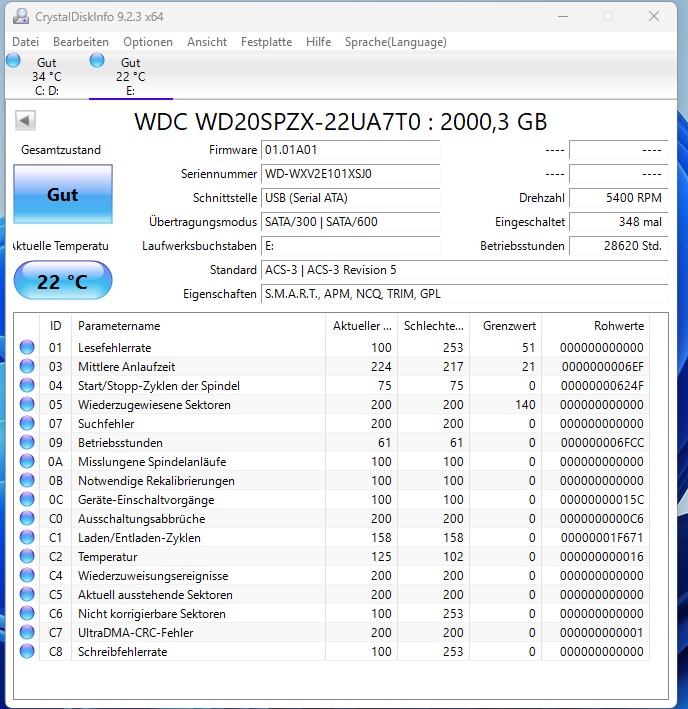Viewport: 688px width, 709px height.
Task: Select the Mittlere Anlaufzeit parameter name
Action: pyautogui.click(x=126, y=367)
